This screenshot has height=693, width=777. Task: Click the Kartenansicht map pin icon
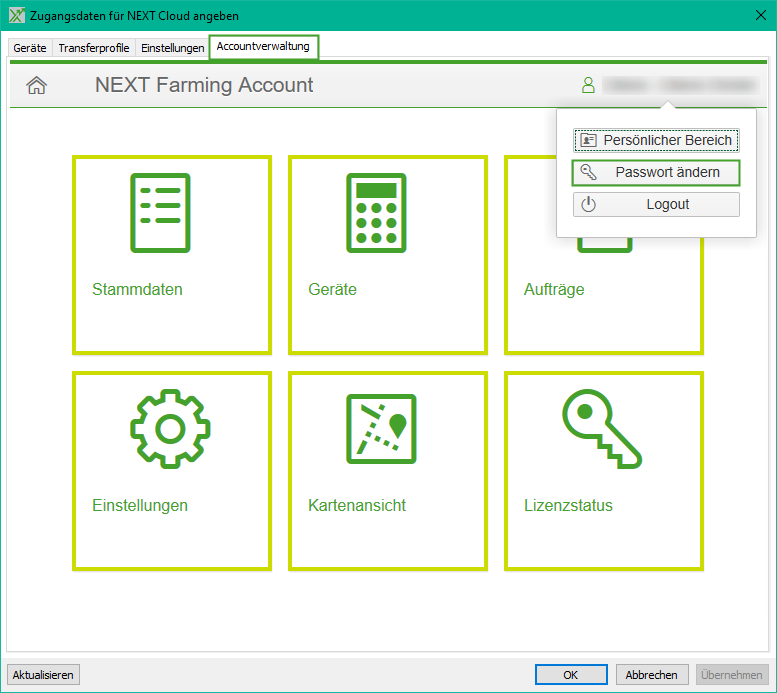pos(381,428)
